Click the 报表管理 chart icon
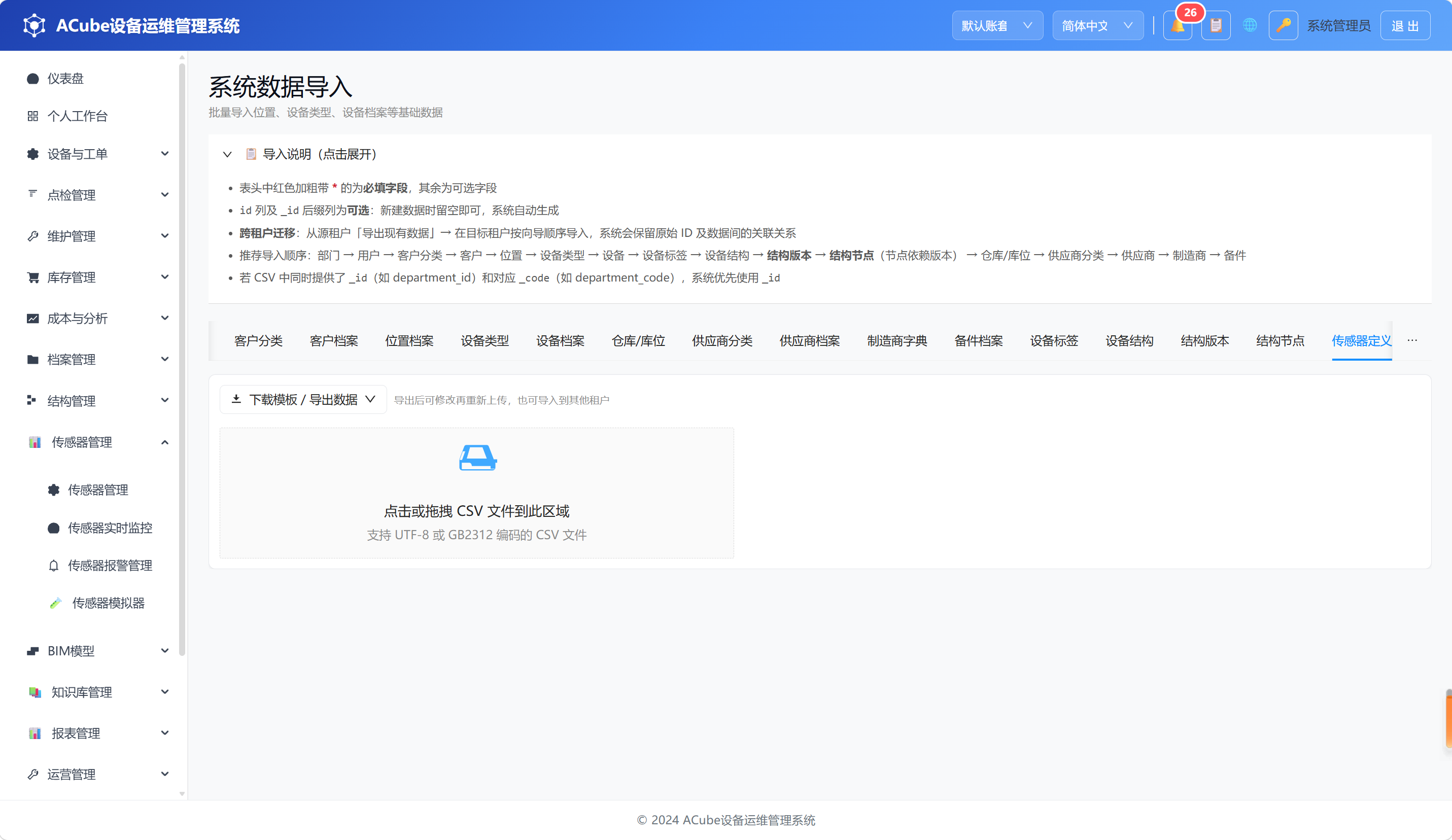Image resolution: width=1452 pixels, height=840 pixels. pyautogui.click(x=35, y=733)
